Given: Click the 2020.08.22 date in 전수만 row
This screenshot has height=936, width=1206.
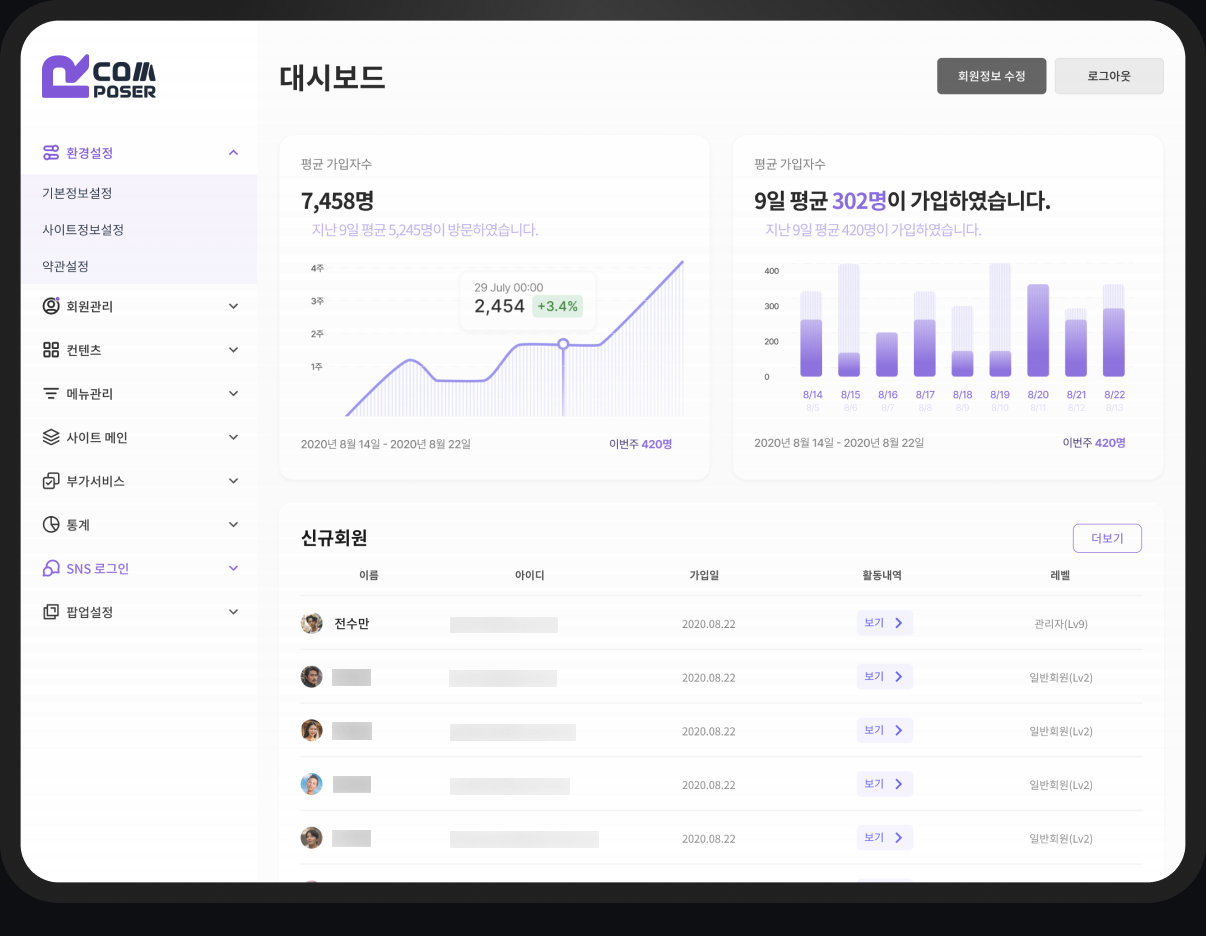Looking at the screenshot, I should 708,624.
